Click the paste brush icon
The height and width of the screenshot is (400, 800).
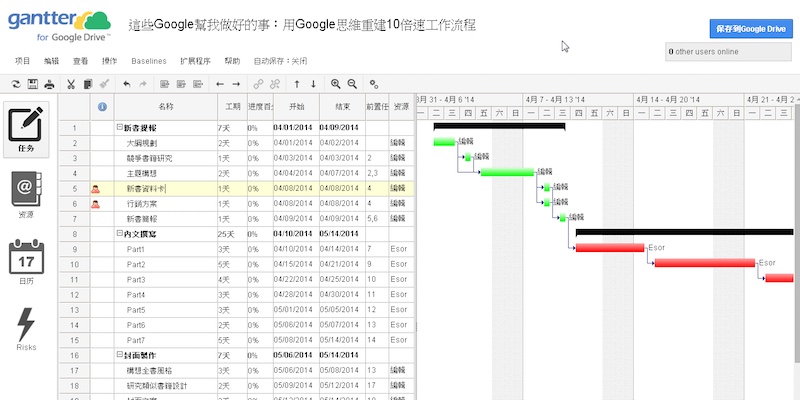[104, 84]
